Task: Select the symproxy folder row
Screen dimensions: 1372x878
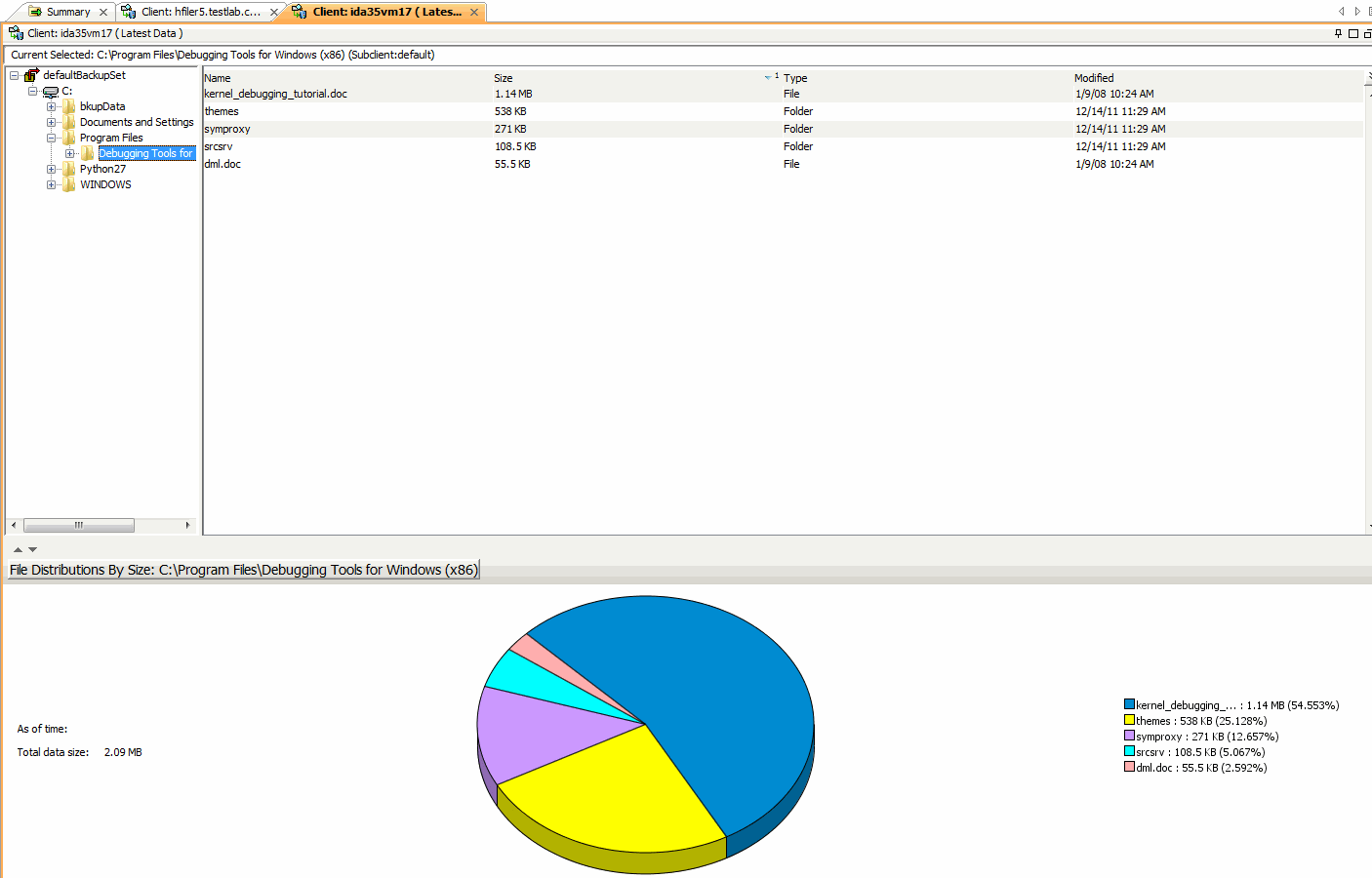Action: (783, 129)
